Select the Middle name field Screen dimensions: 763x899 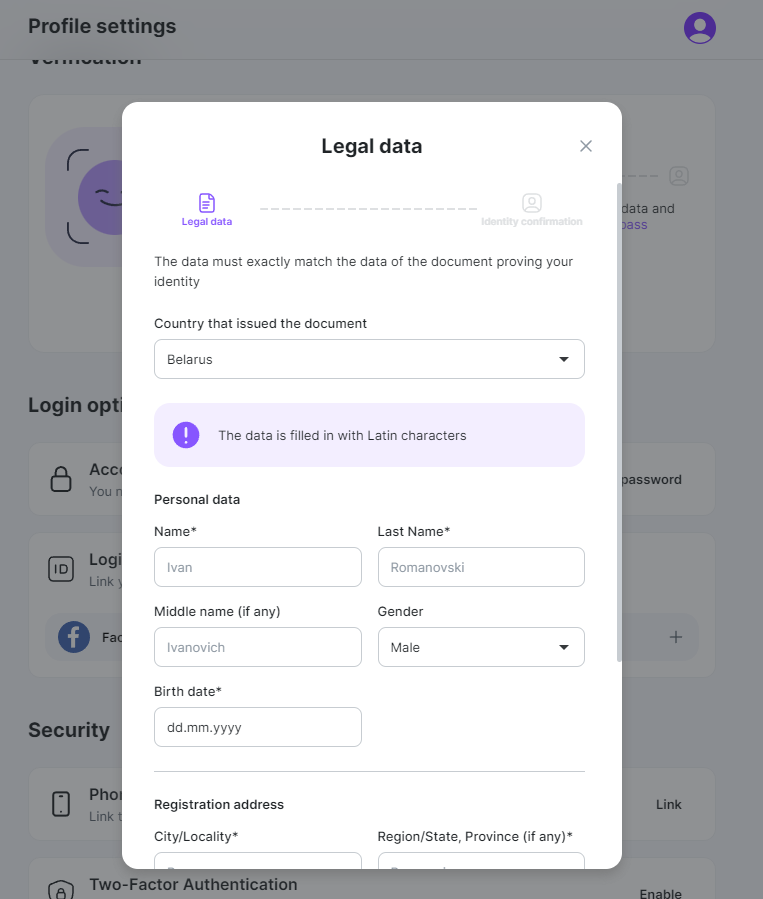click(x=257, y=647)
